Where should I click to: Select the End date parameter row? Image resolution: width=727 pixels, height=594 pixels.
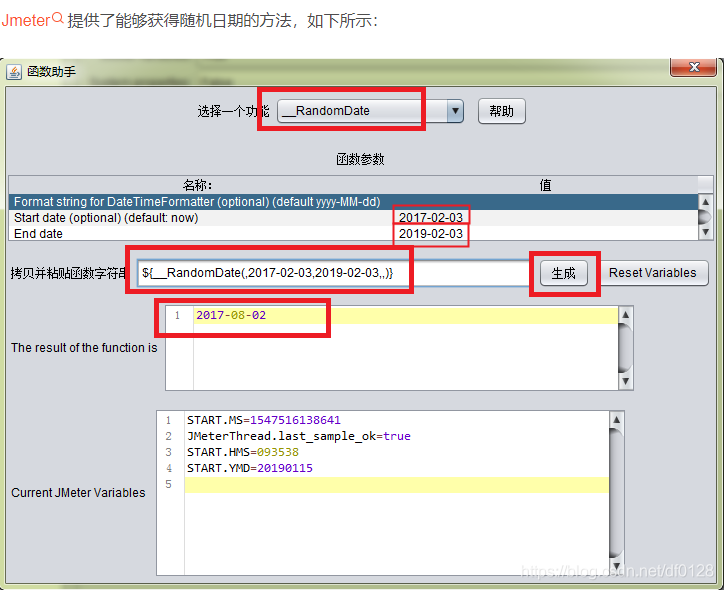(353, 234)
